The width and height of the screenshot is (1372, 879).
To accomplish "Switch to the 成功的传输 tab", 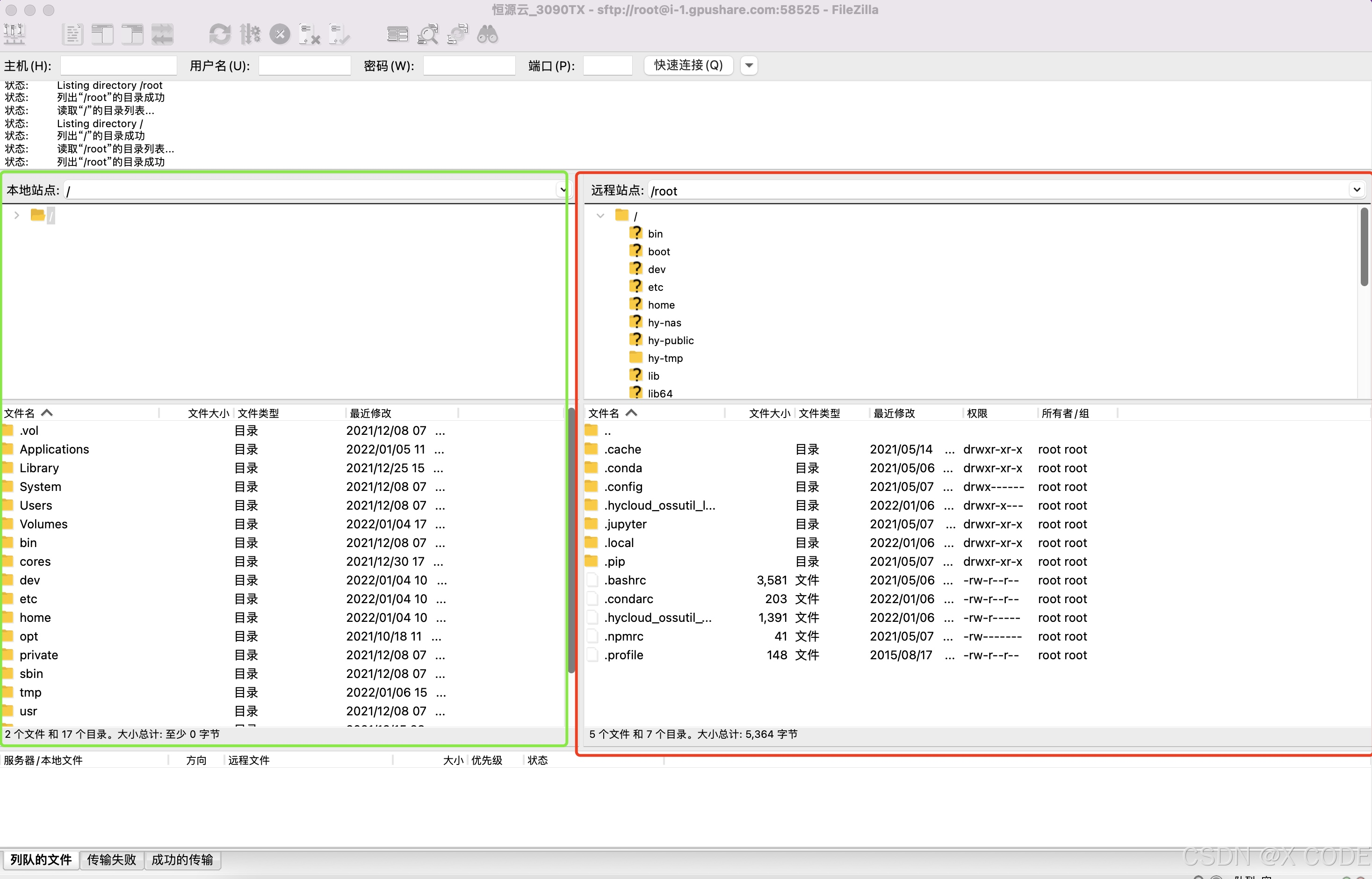I will pyautogui.click(x=182, y=859).
